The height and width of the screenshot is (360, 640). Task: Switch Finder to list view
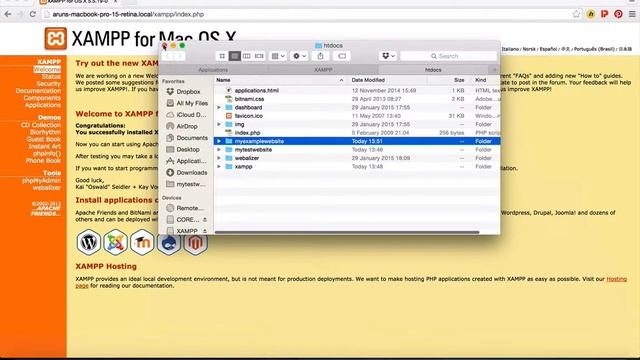[234, 56]
